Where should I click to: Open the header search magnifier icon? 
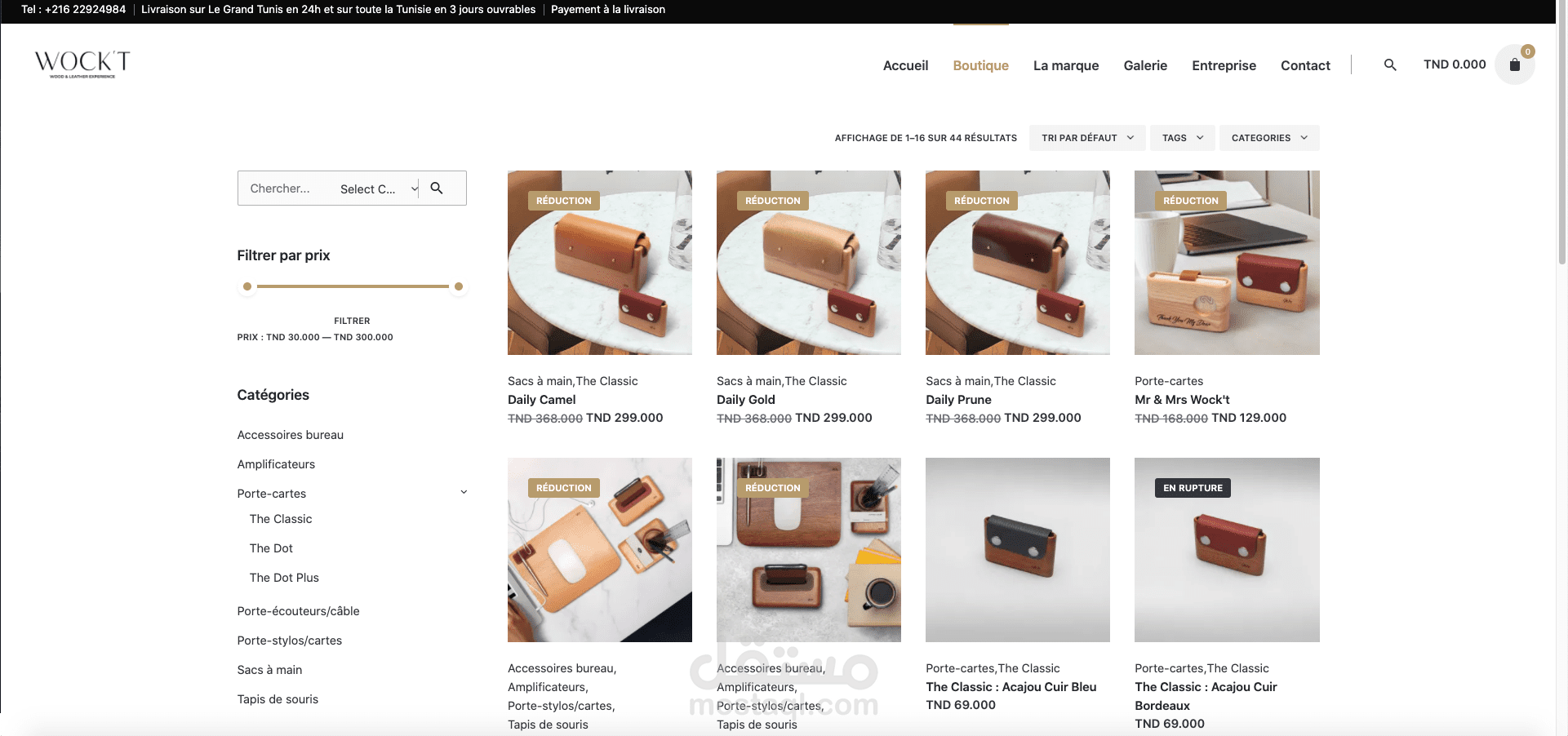click(x=1390, y=64)
